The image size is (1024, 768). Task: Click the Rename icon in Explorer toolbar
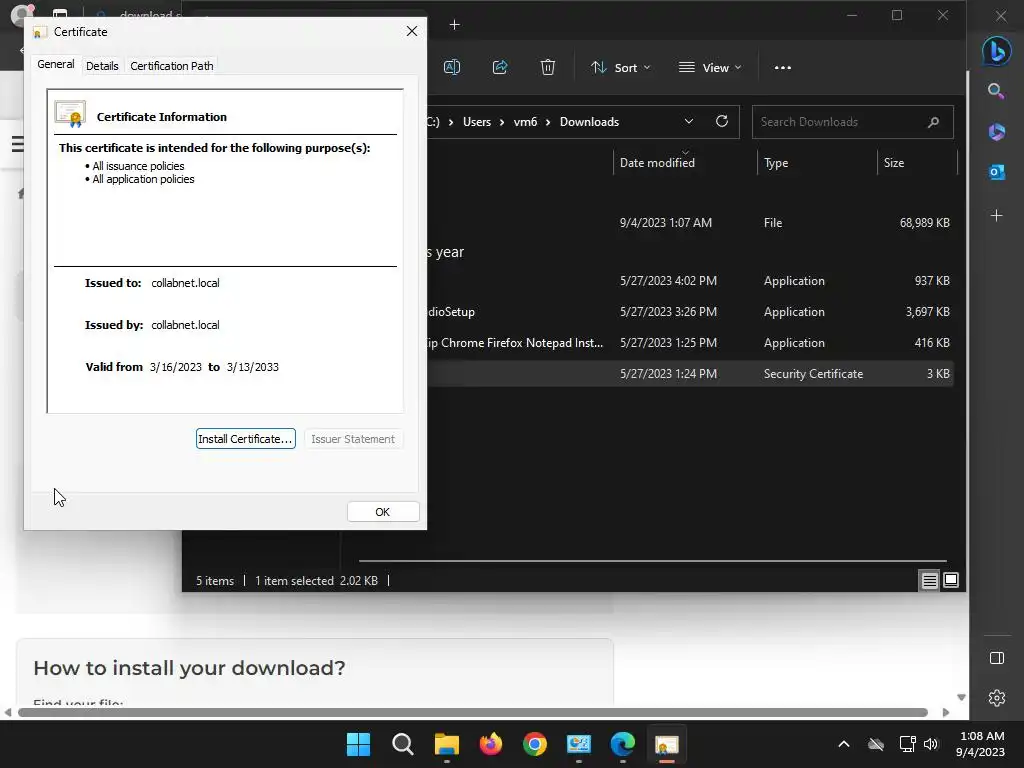452,67
